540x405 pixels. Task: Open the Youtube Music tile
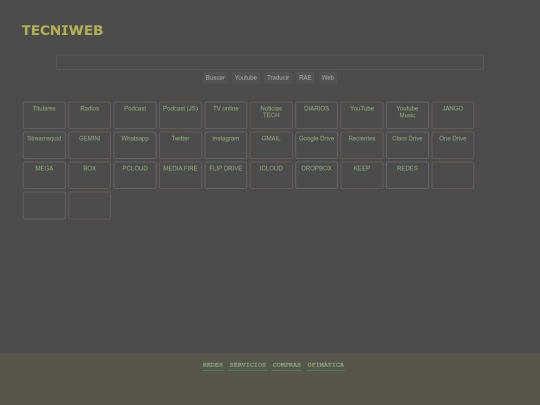[x=407, y=115]
